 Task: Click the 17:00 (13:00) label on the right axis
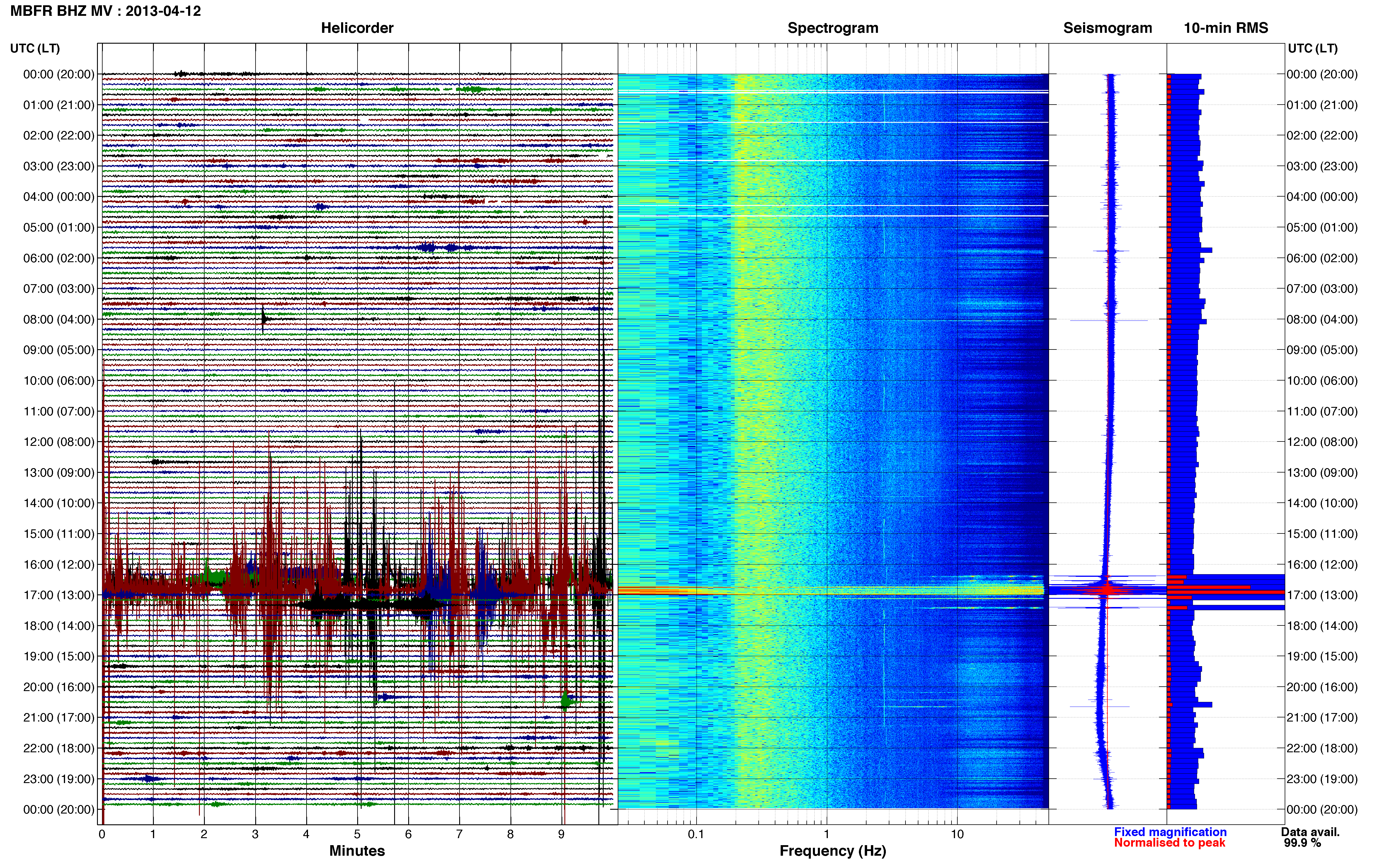pyautogui.click(x=1322, y=595)
